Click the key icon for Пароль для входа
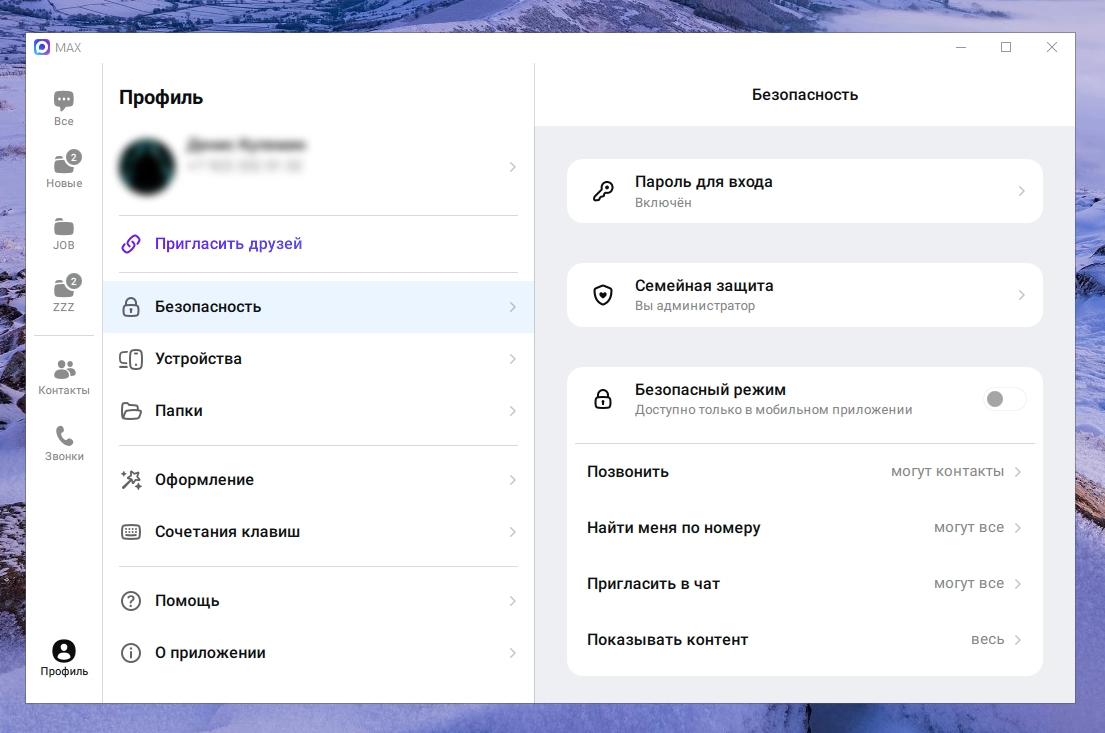The image size is (1105, 733). click(603, 191)
